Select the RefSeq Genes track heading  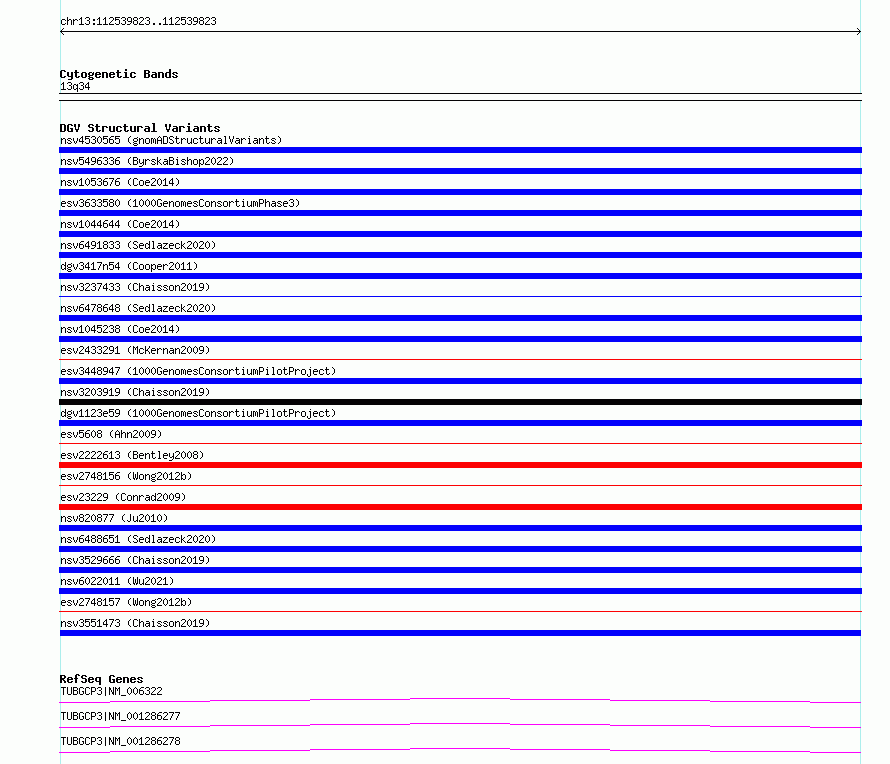[101, 679]
